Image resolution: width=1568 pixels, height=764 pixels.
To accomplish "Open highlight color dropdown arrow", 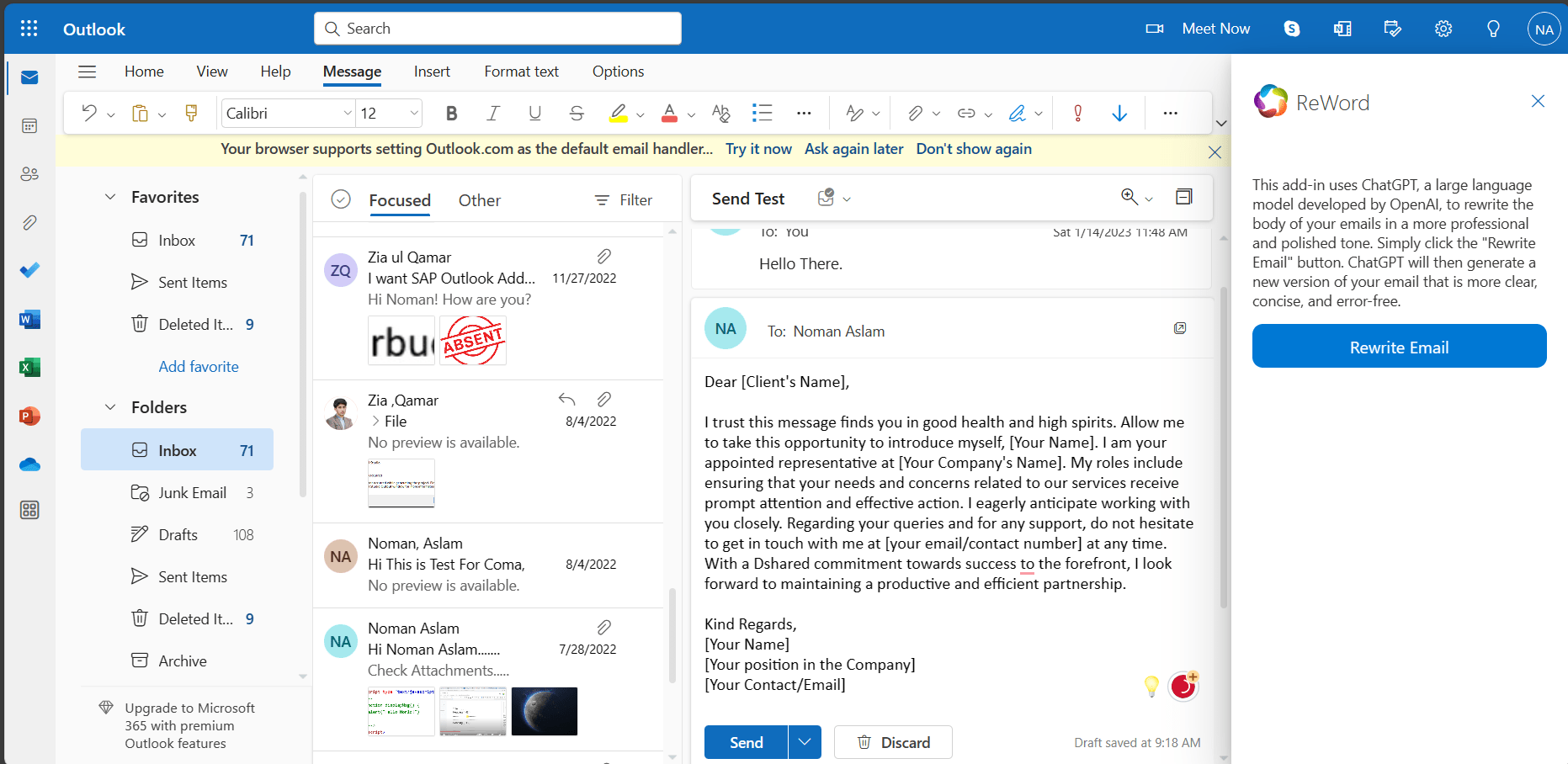I will pos(640,114).
